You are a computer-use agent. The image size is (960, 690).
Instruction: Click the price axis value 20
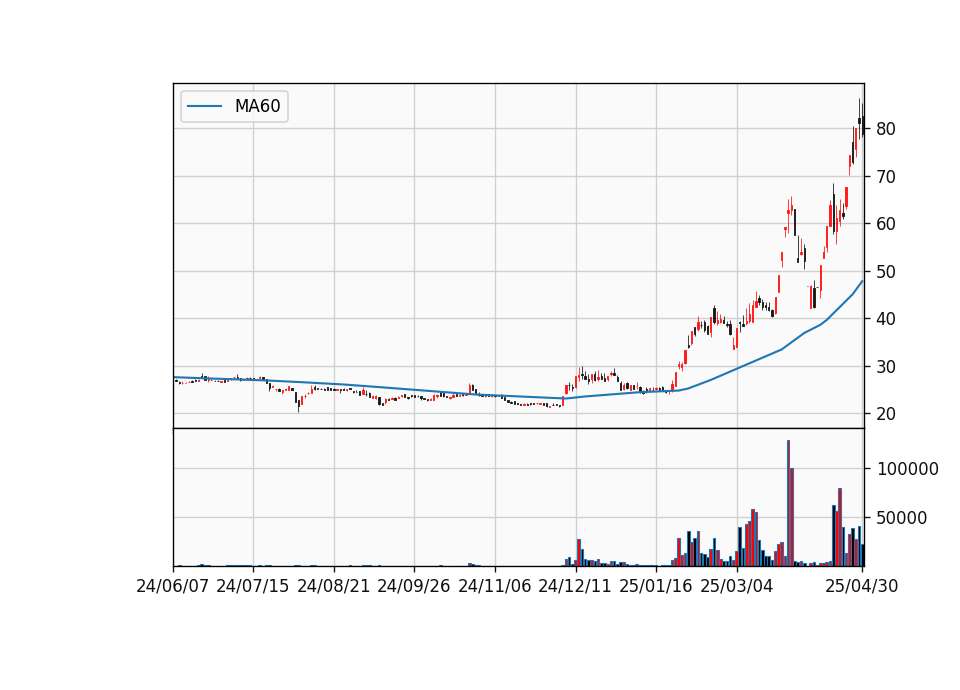886,414
